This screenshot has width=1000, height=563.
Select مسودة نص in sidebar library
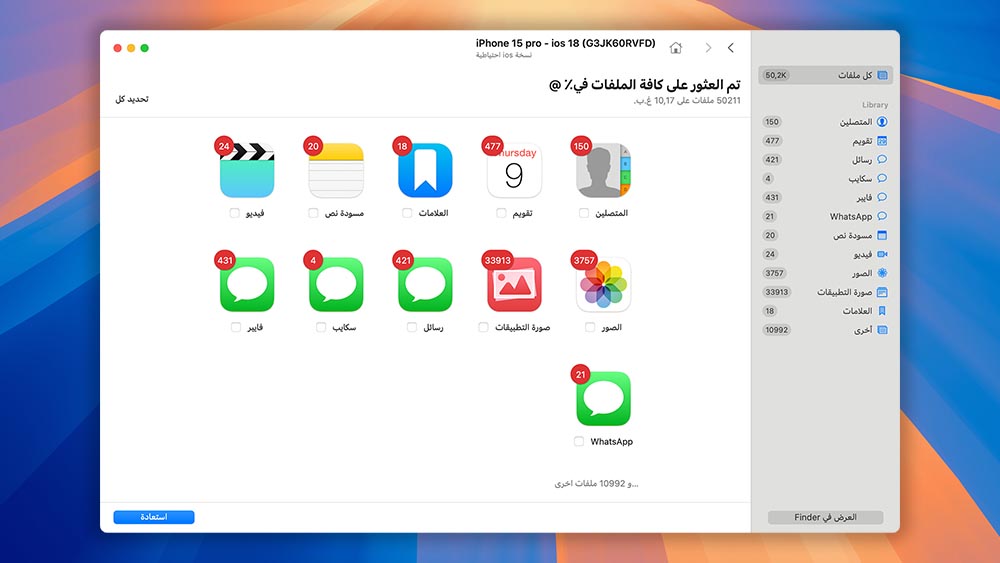click(x=825, y=235)
